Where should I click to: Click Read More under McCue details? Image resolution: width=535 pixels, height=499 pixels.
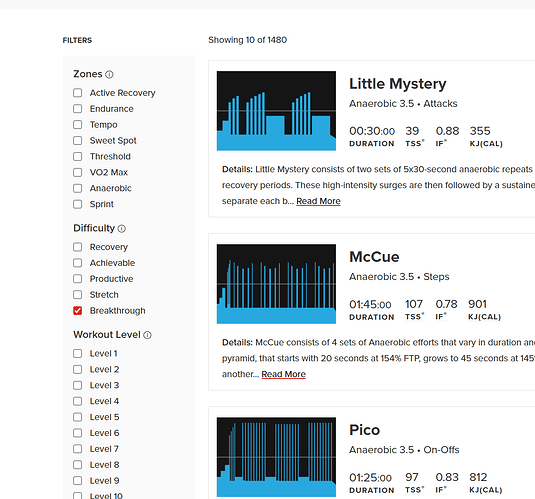click(284, 374)
